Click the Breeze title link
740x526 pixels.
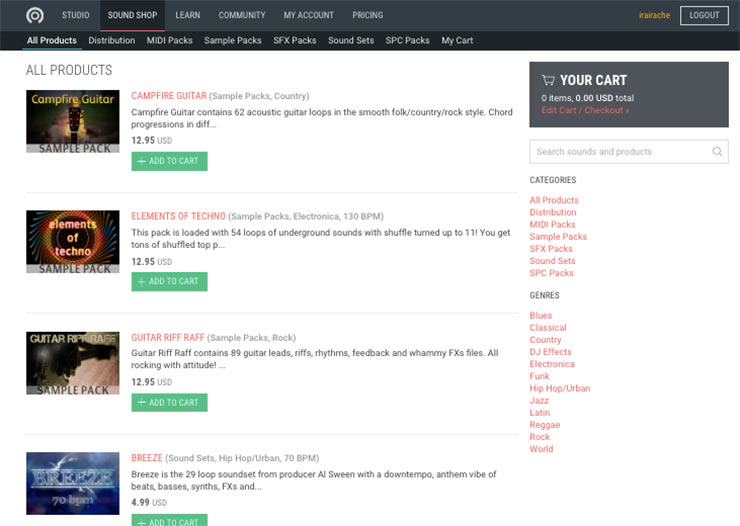coord(147,458)
